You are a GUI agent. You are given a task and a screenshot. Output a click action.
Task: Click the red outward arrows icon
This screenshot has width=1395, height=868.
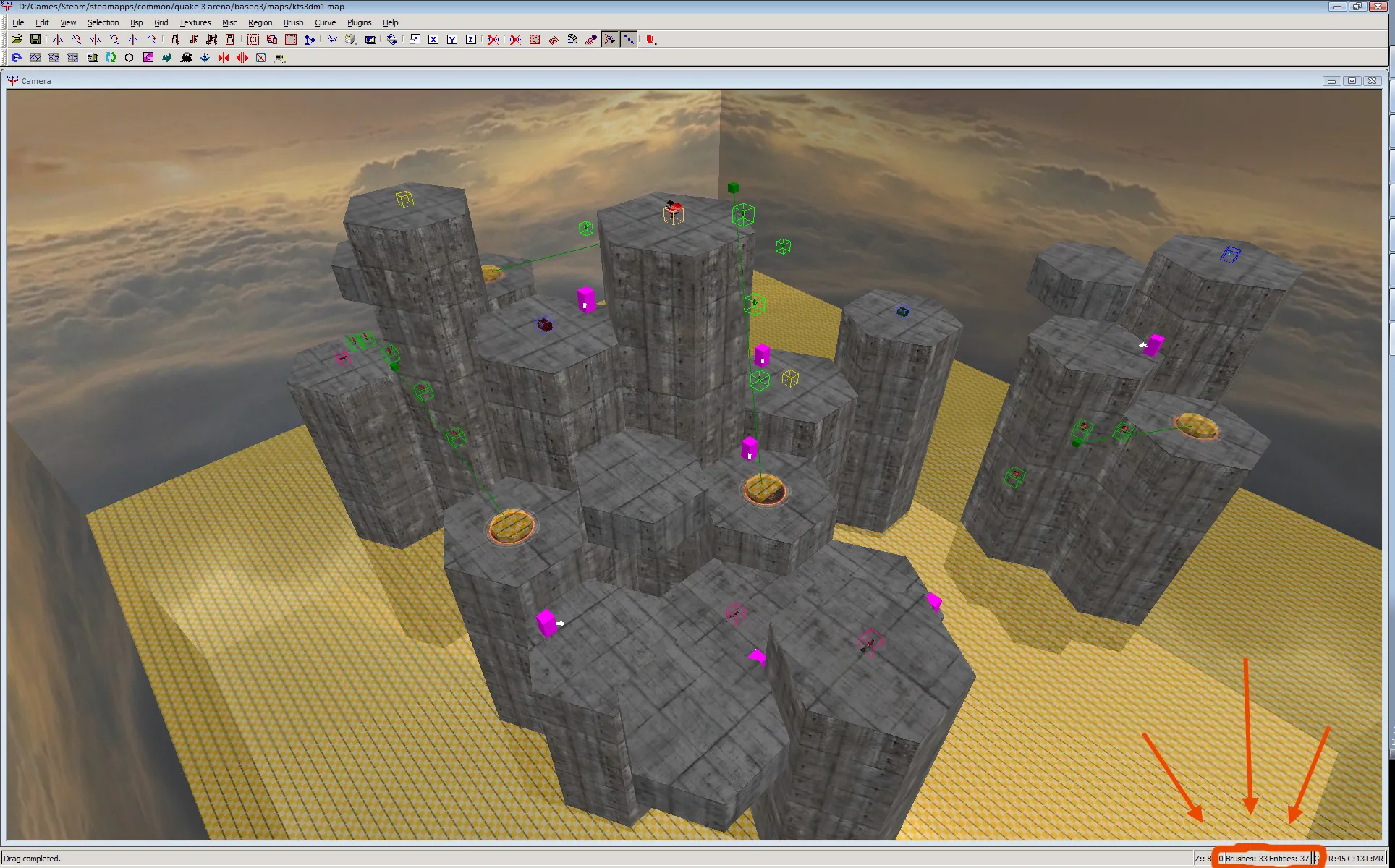click(x=242, y=58)
